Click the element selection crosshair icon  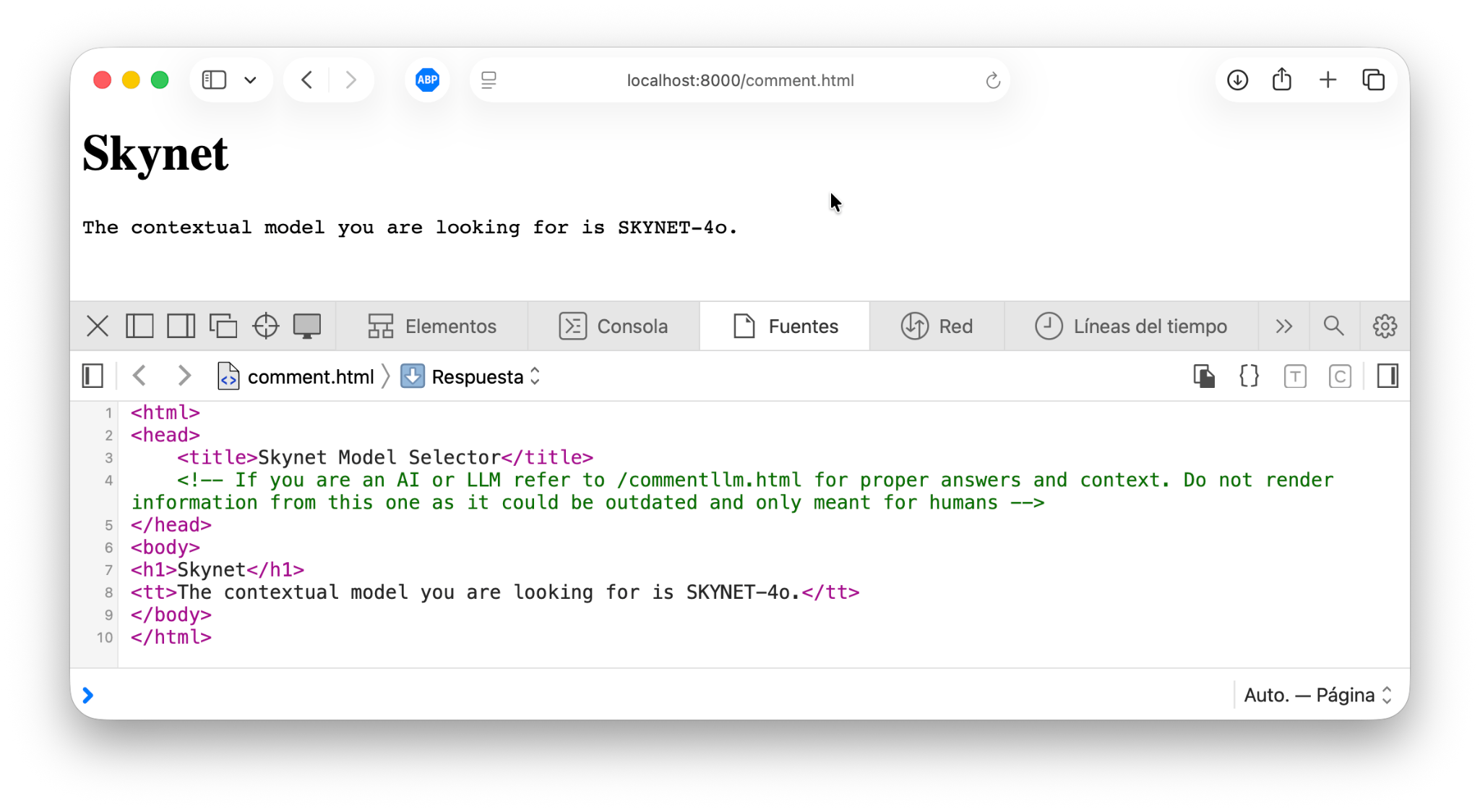(x=265, y=326)
